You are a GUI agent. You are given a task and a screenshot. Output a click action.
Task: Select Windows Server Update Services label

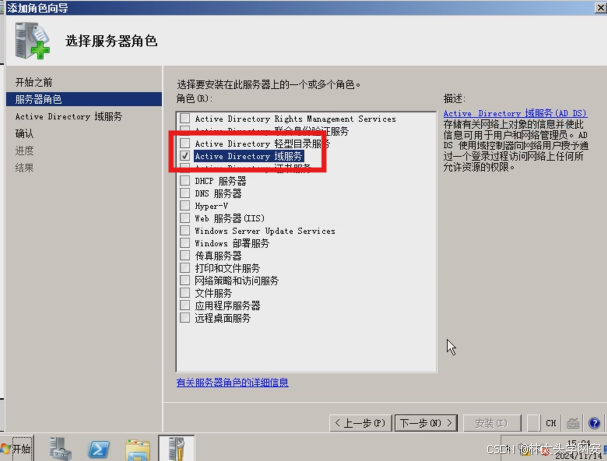click(265, 231)
